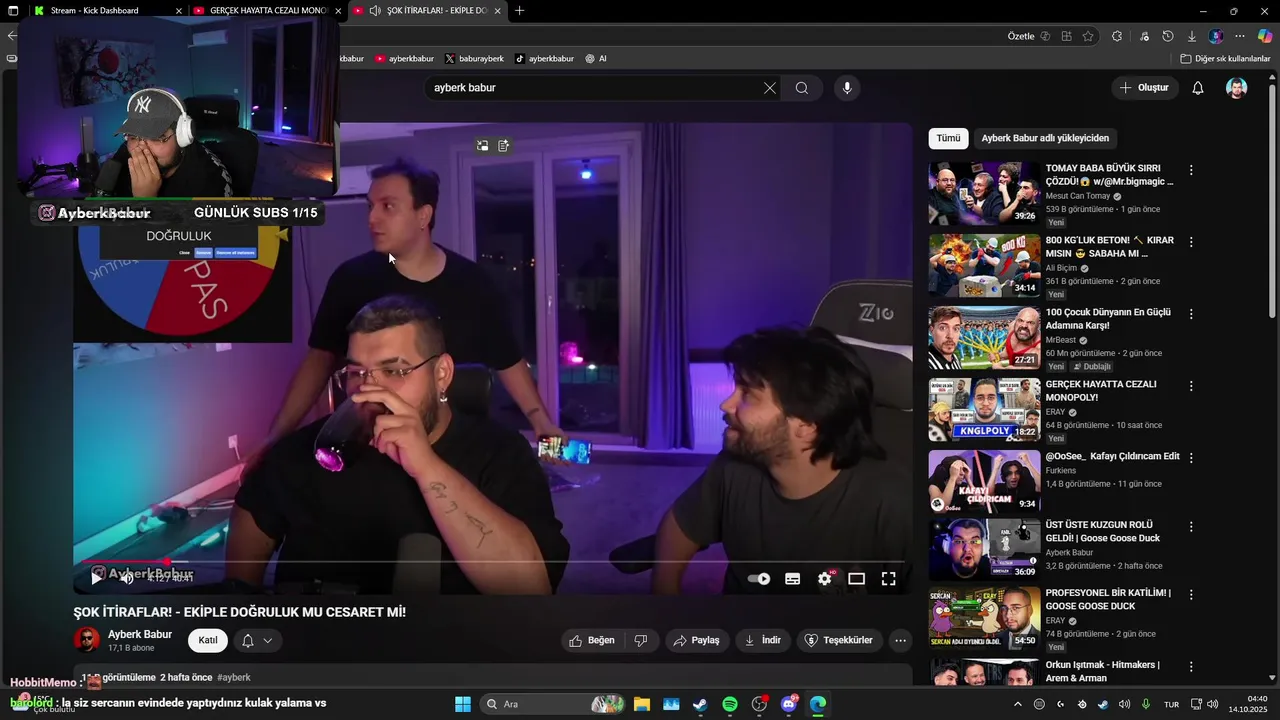The width and height of the screenshot is (1280, 720).
Task: Open Diğer sık kullanılanlar folder
Action: 1225,59
